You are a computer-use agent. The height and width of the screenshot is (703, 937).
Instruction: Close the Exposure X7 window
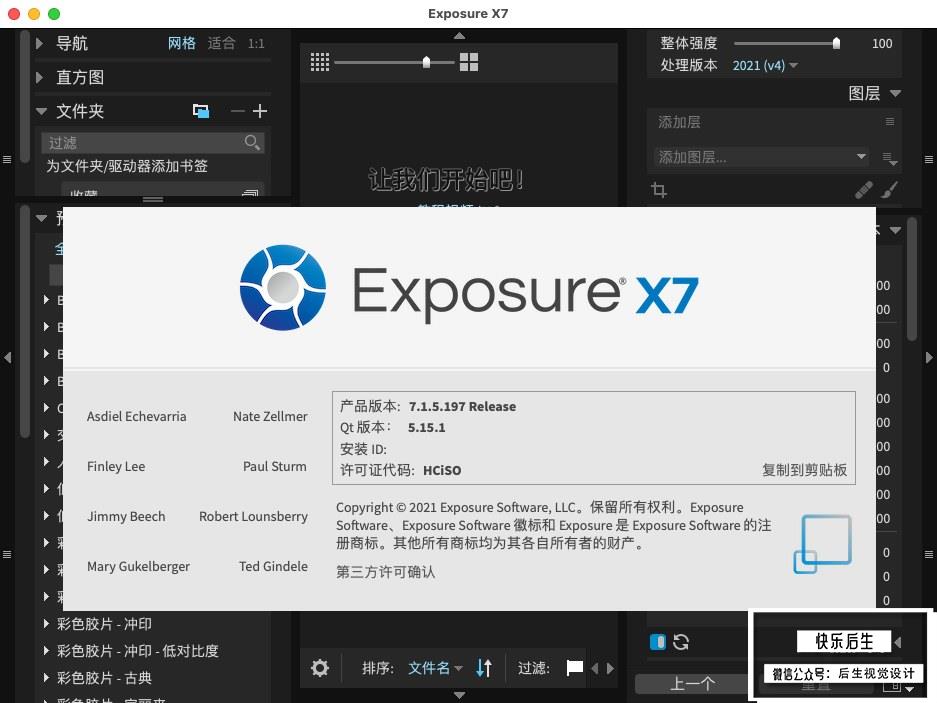click(14, 13)
